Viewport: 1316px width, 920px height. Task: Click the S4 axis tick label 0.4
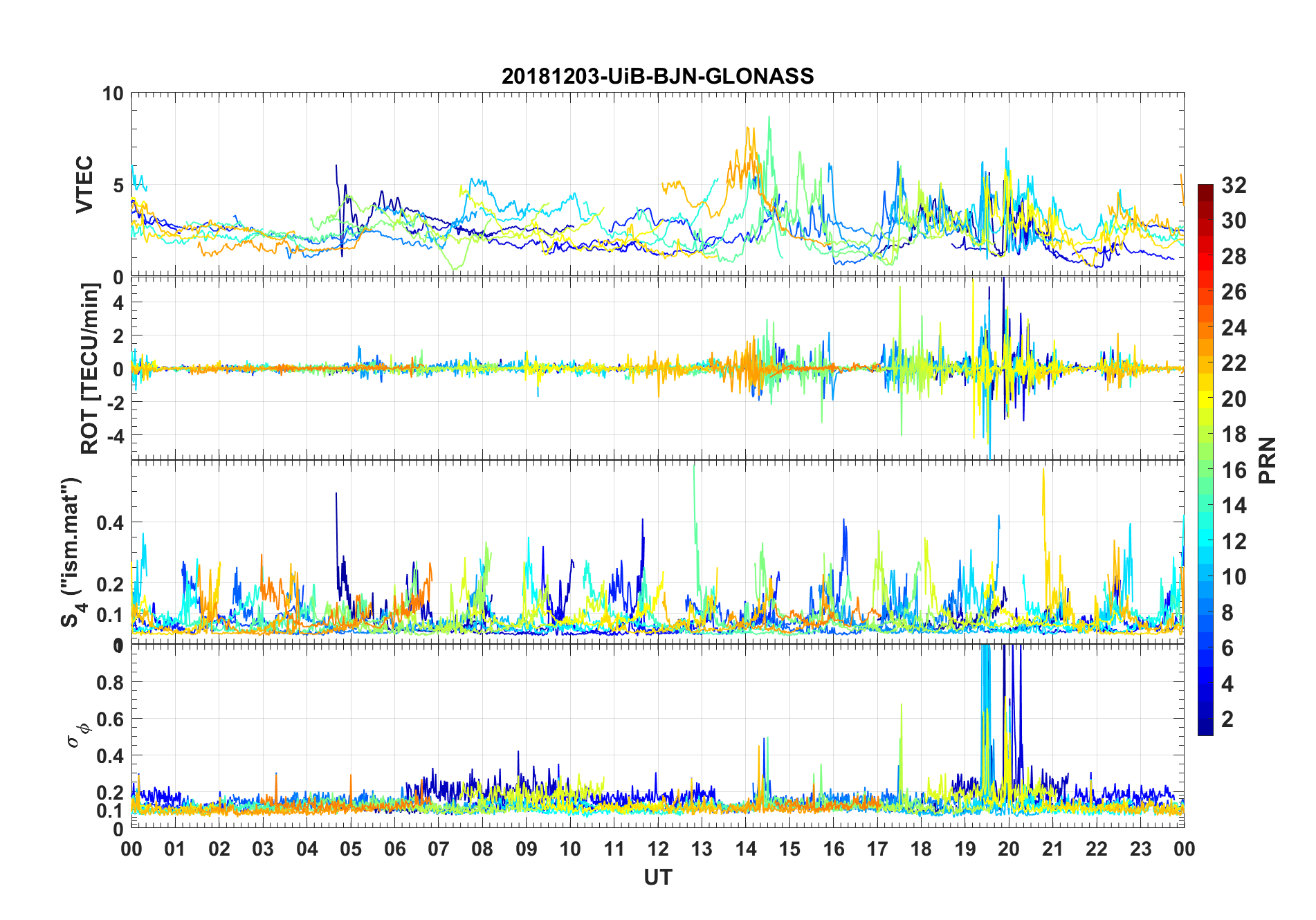111,523
